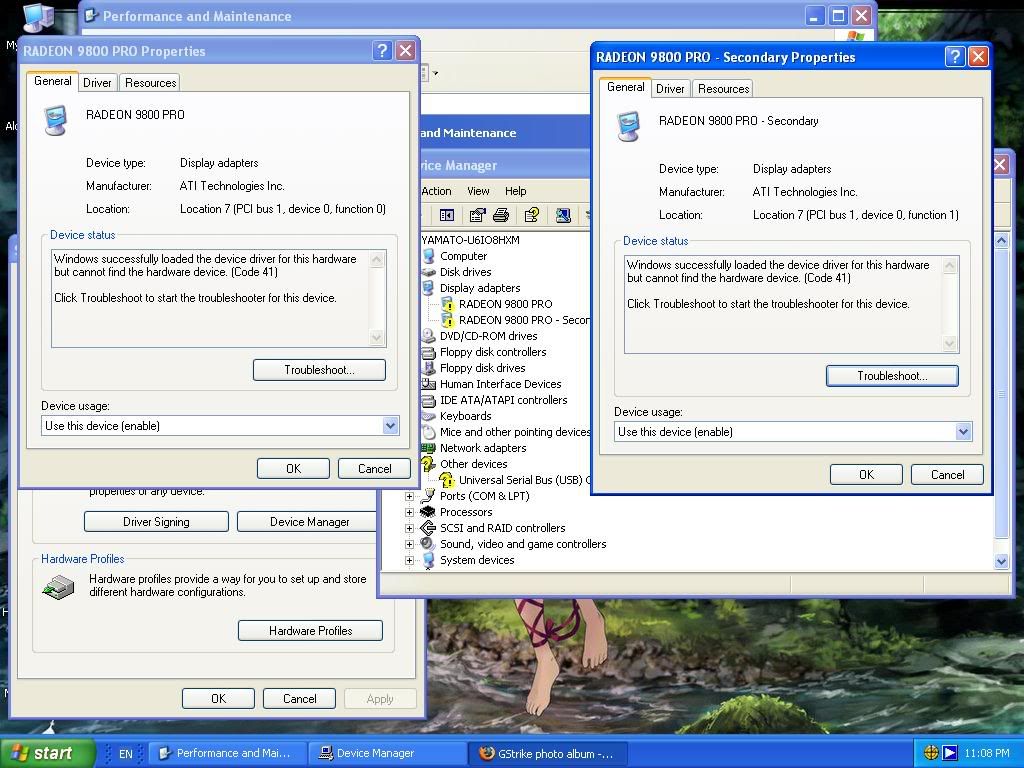Click the Sound, video and game controllers icon

[x=428, y=544]
